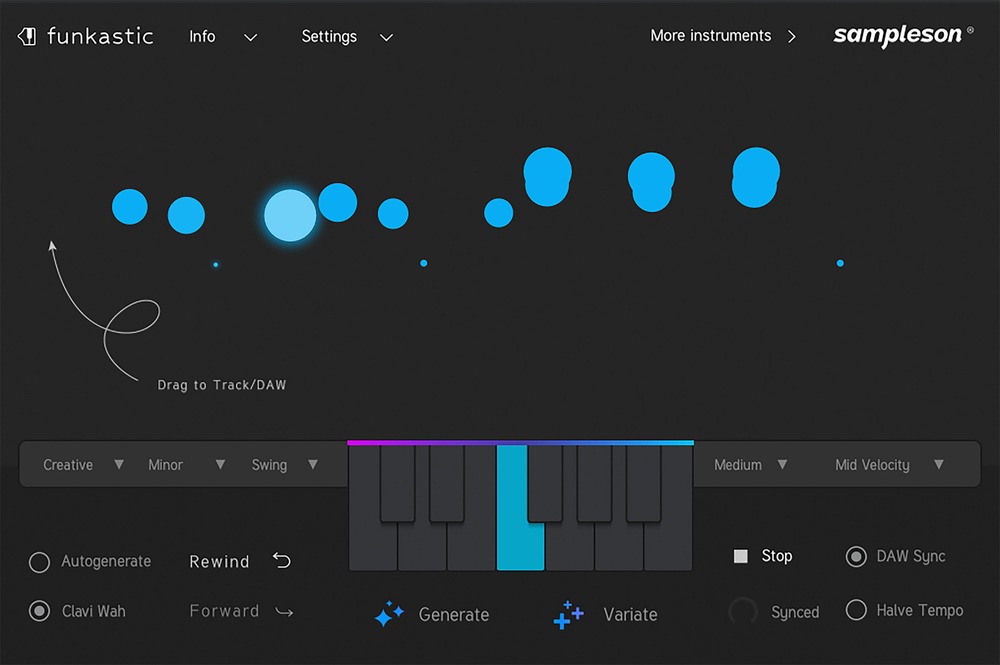Click the sampleson brand logo

(903, 34)
